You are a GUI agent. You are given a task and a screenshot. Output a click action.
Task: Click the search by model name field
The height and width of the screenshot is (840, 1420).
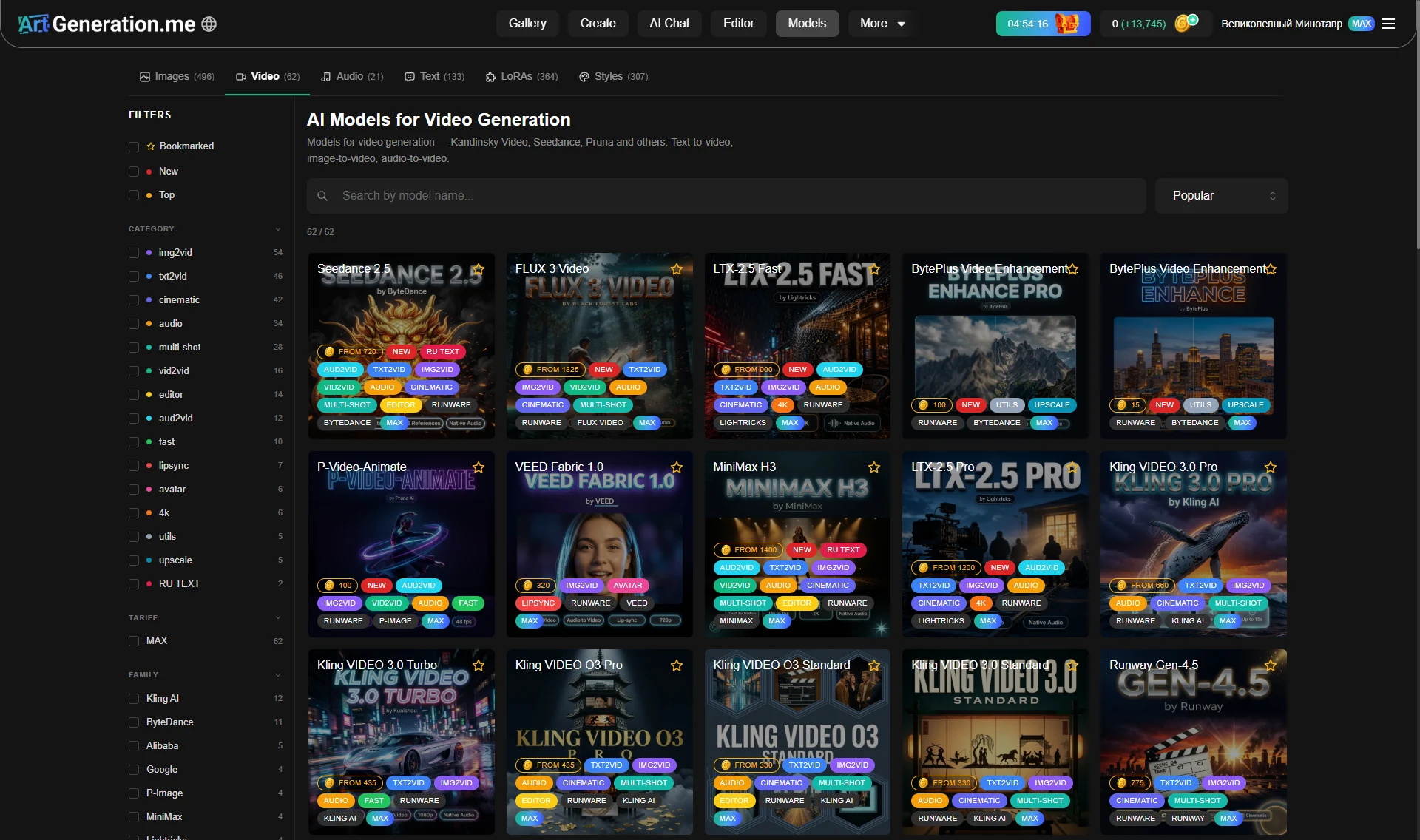(x=726, y=196)
